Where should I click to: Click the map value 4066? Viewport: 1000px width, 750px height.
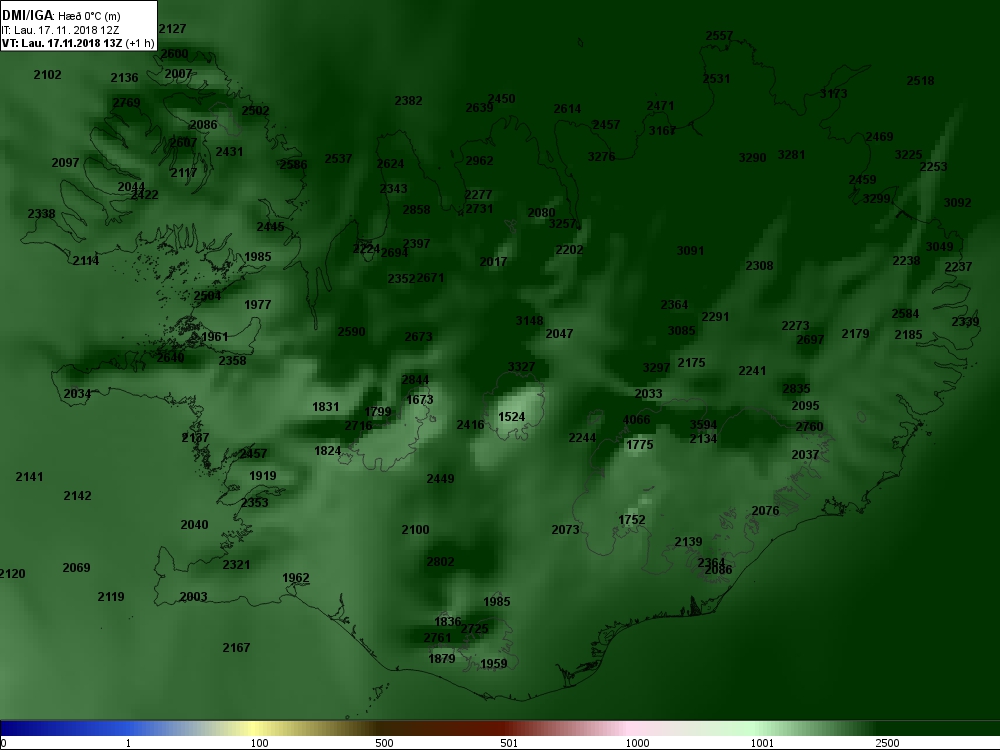click(636, 420)
